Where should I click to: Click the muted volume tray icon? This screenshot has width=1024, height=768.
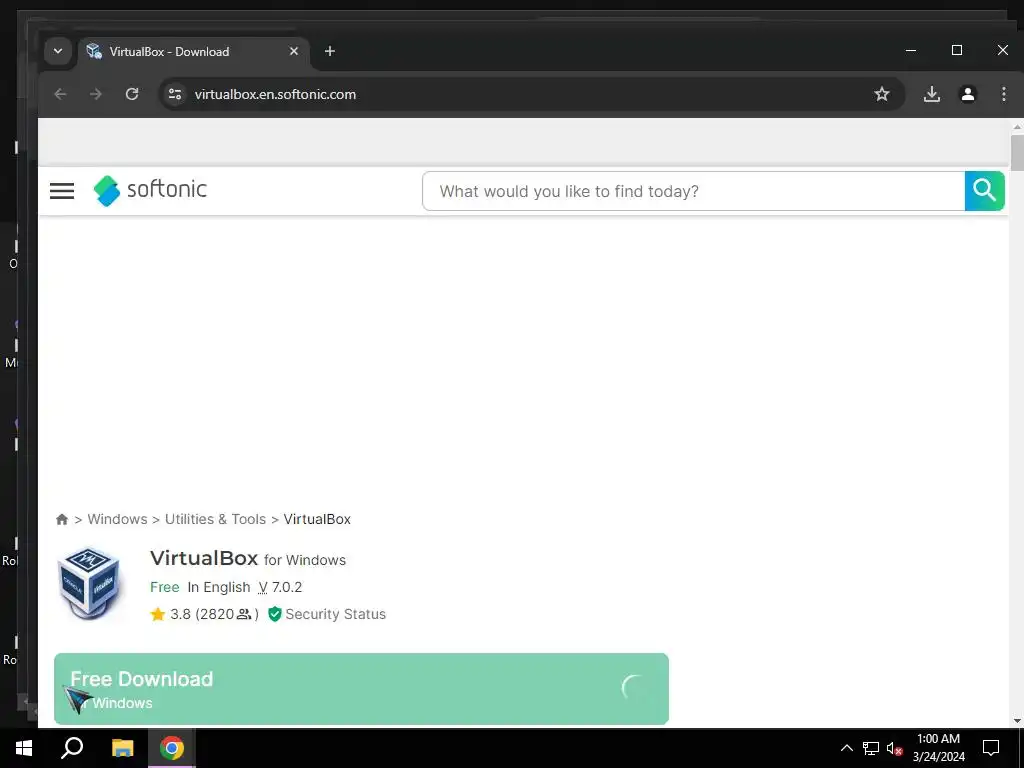(894, 748)
